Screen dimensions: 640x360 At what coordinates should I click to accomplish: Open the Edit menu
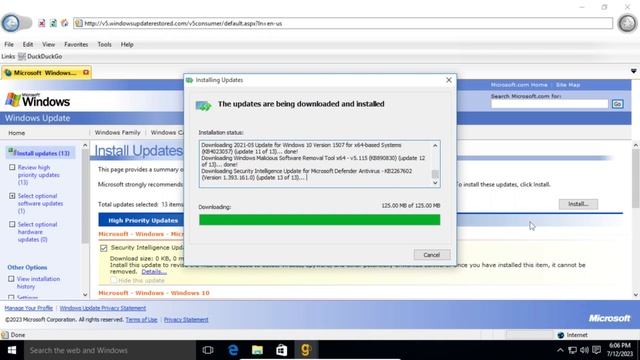coord(28,44)
